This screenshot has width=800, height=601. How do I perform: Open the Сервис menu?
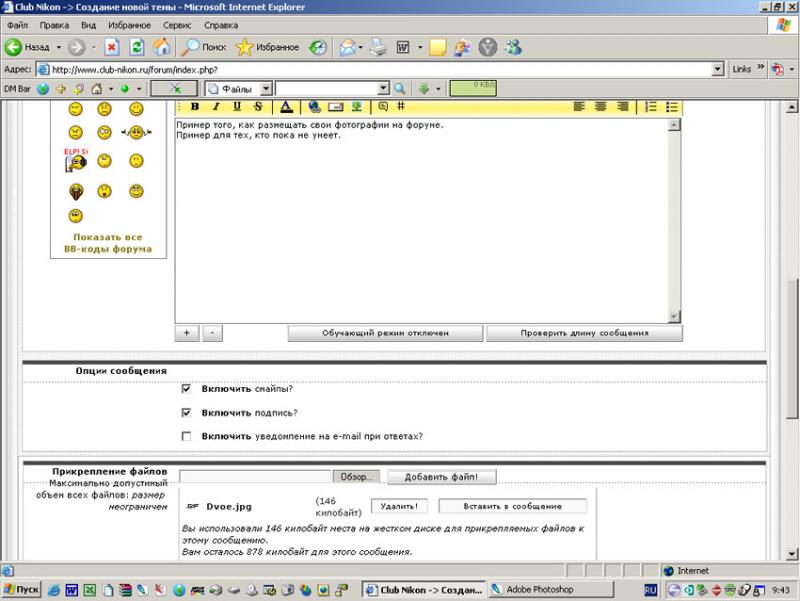(x=177, y=25)
